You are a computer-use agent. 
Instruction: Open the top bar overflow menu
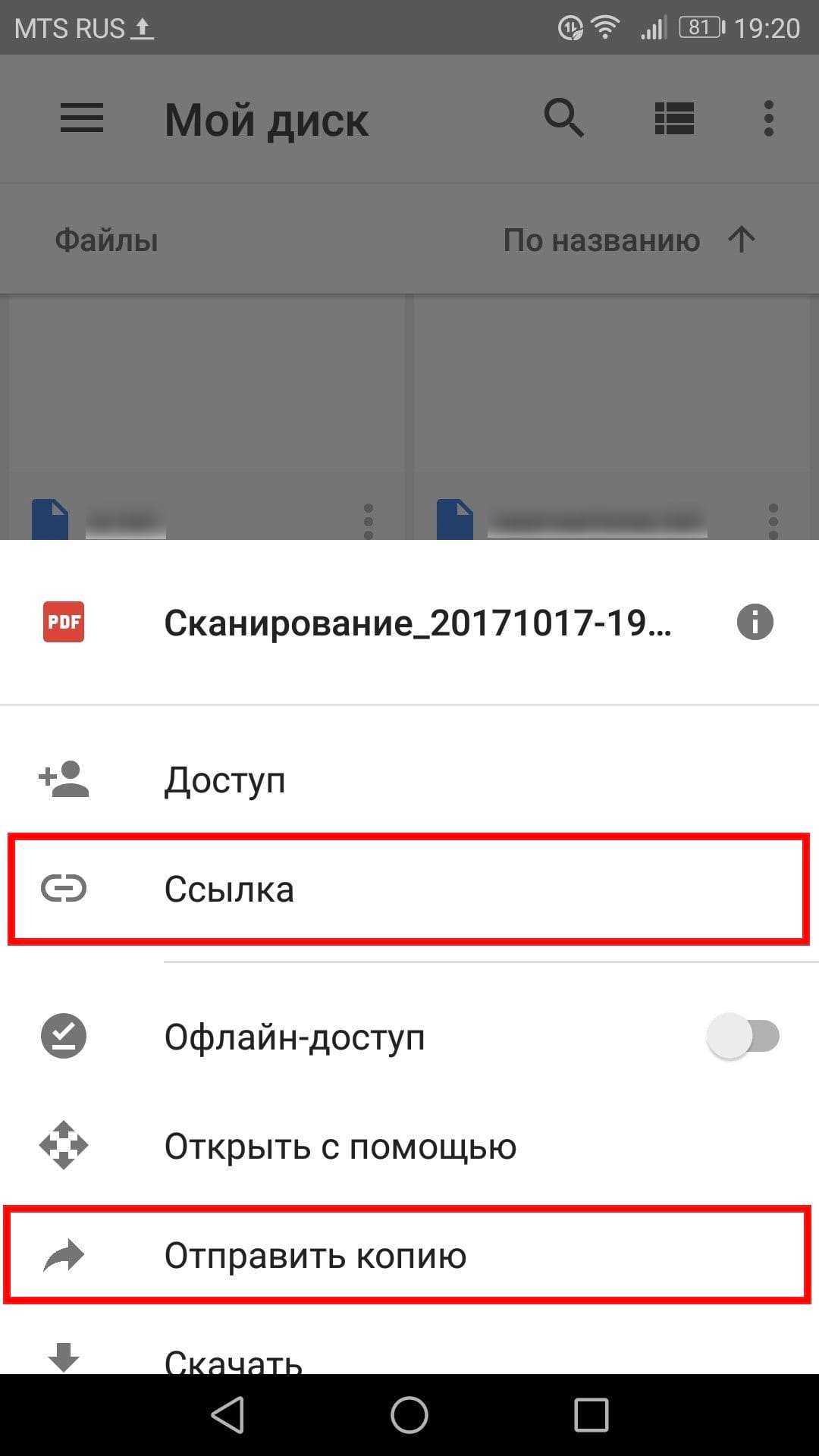pyautogui.click(x=769, y=119)
